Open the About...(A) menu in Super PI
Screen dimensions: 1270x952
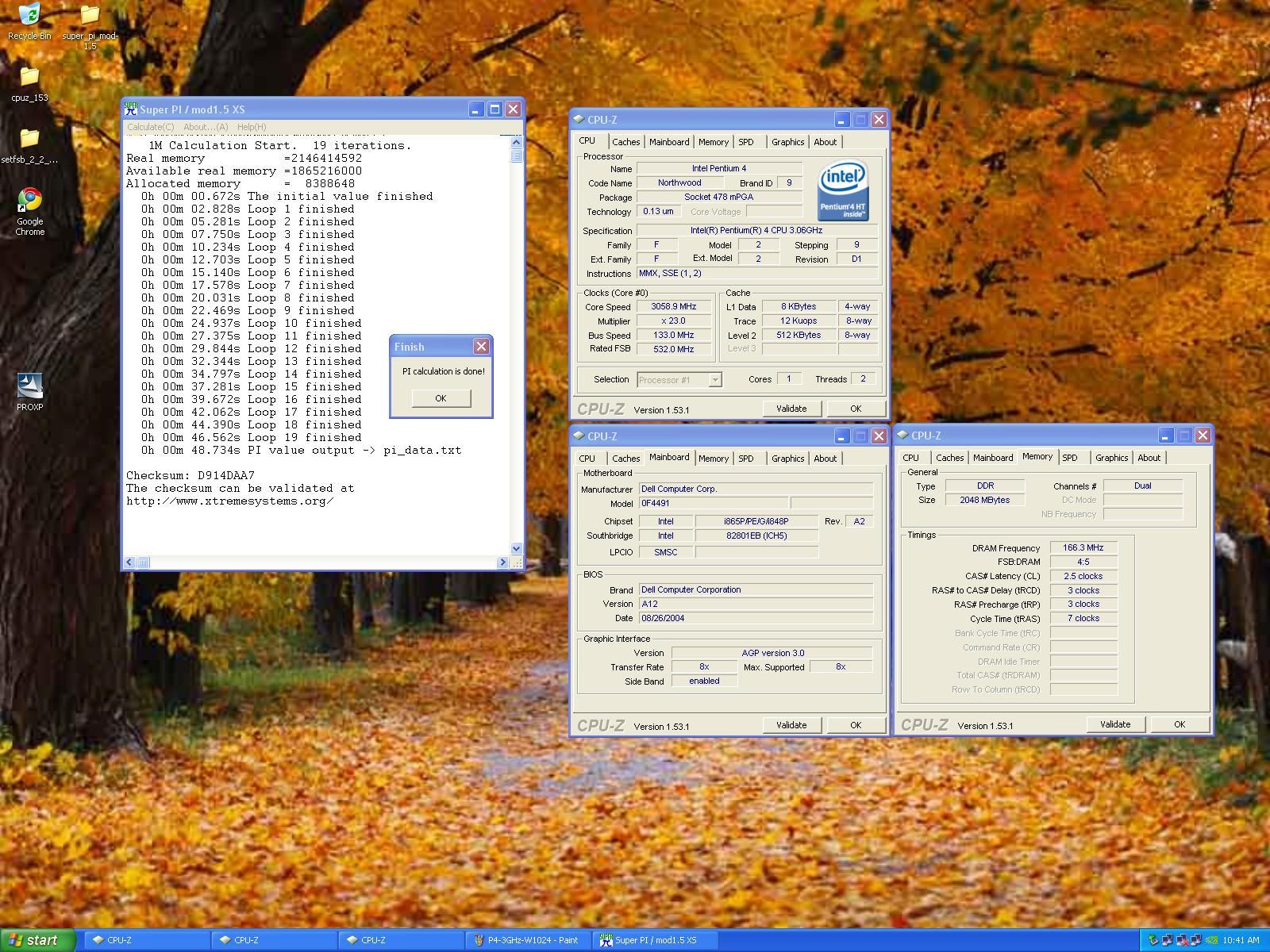click(206, 127)
